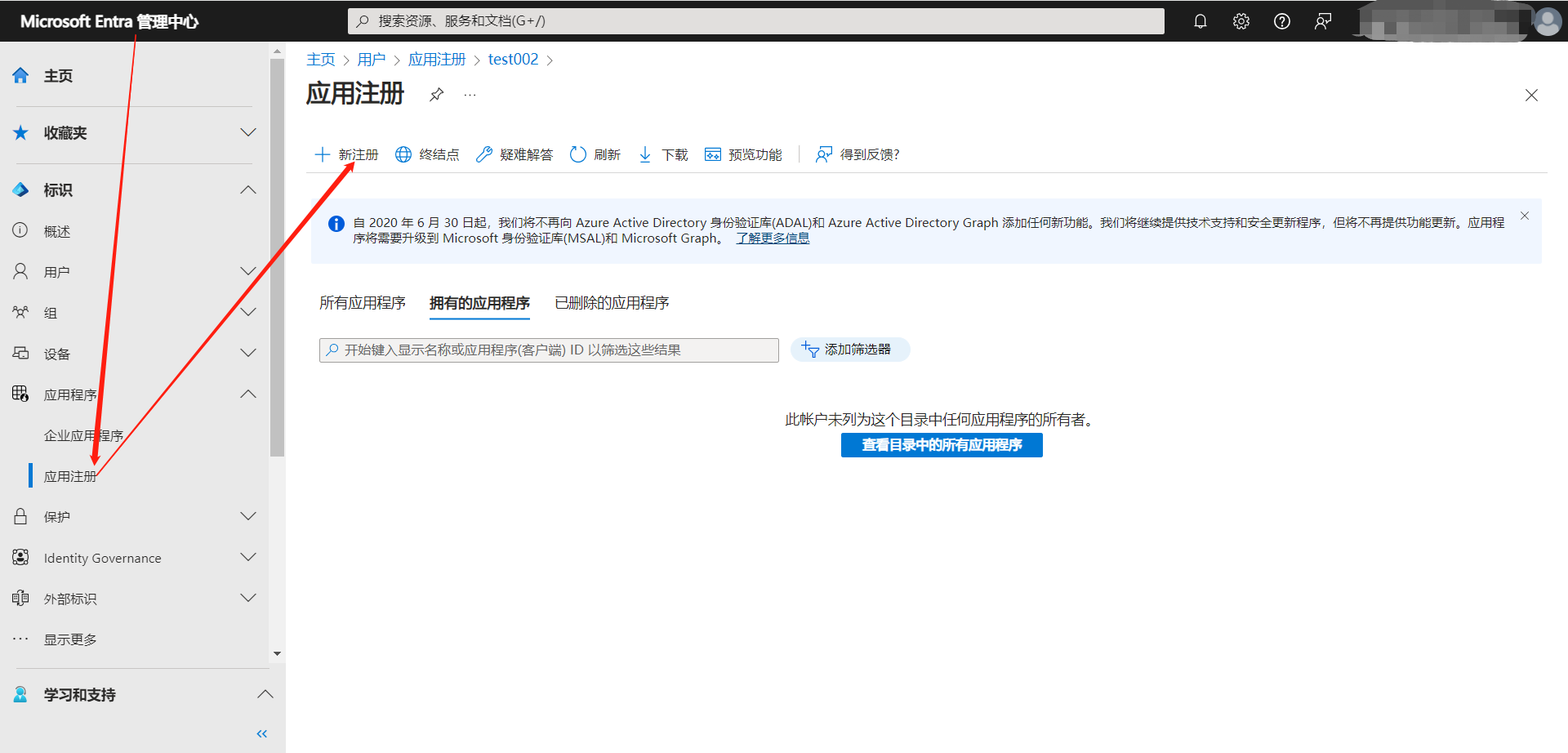Image resolution: width=1568 pixels, height=753 pixels.
Task: Click the application name search filter box
Action: (x=548, y=350)
